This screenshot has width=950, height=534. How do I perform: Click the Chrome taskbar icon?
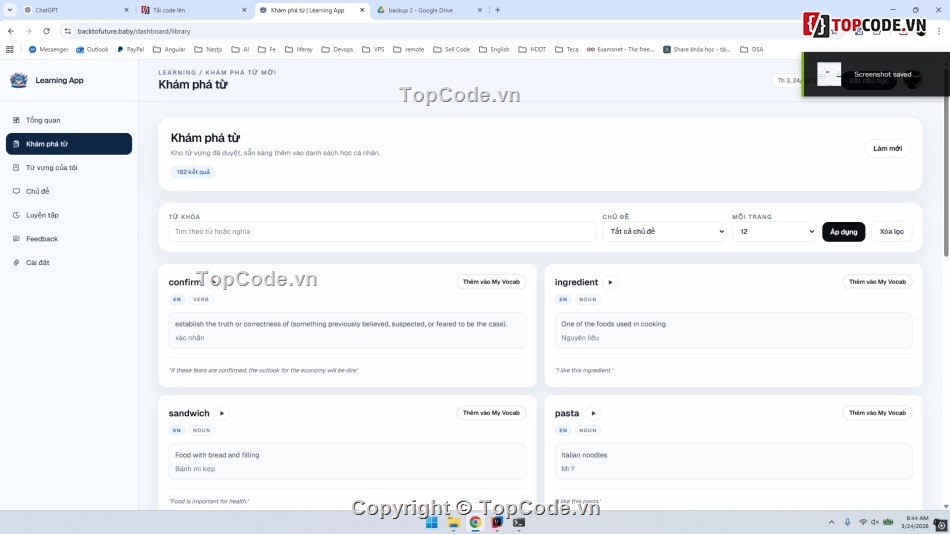click(475, 522)
